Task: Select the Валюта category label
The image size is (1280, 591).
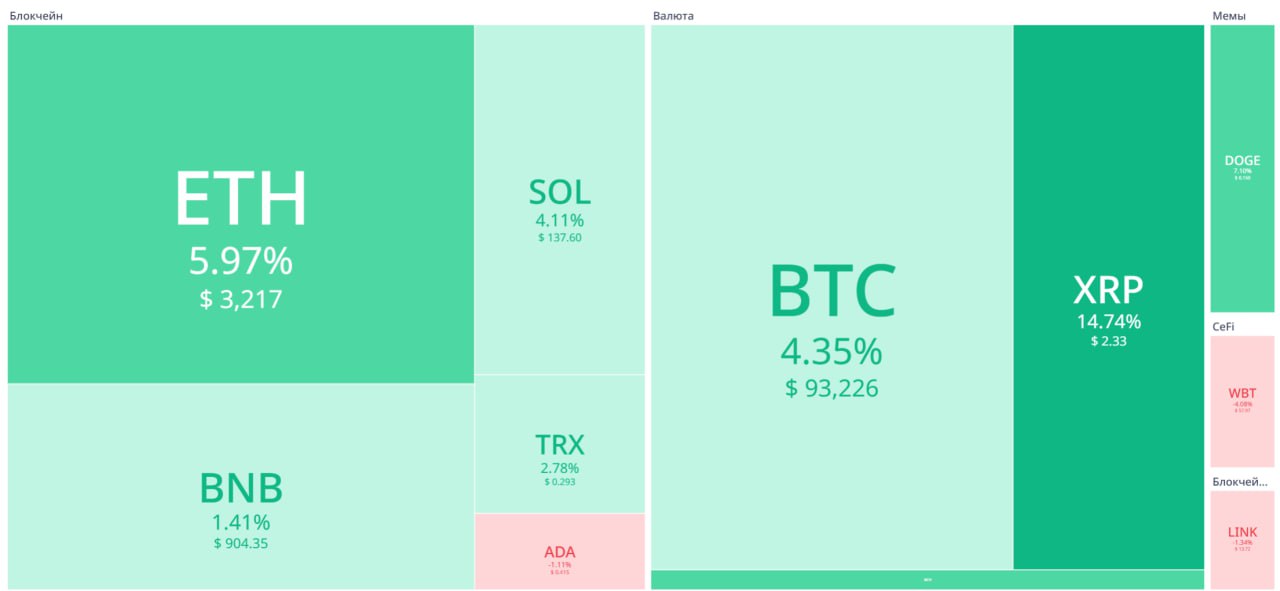Action: tap(673, 15)
